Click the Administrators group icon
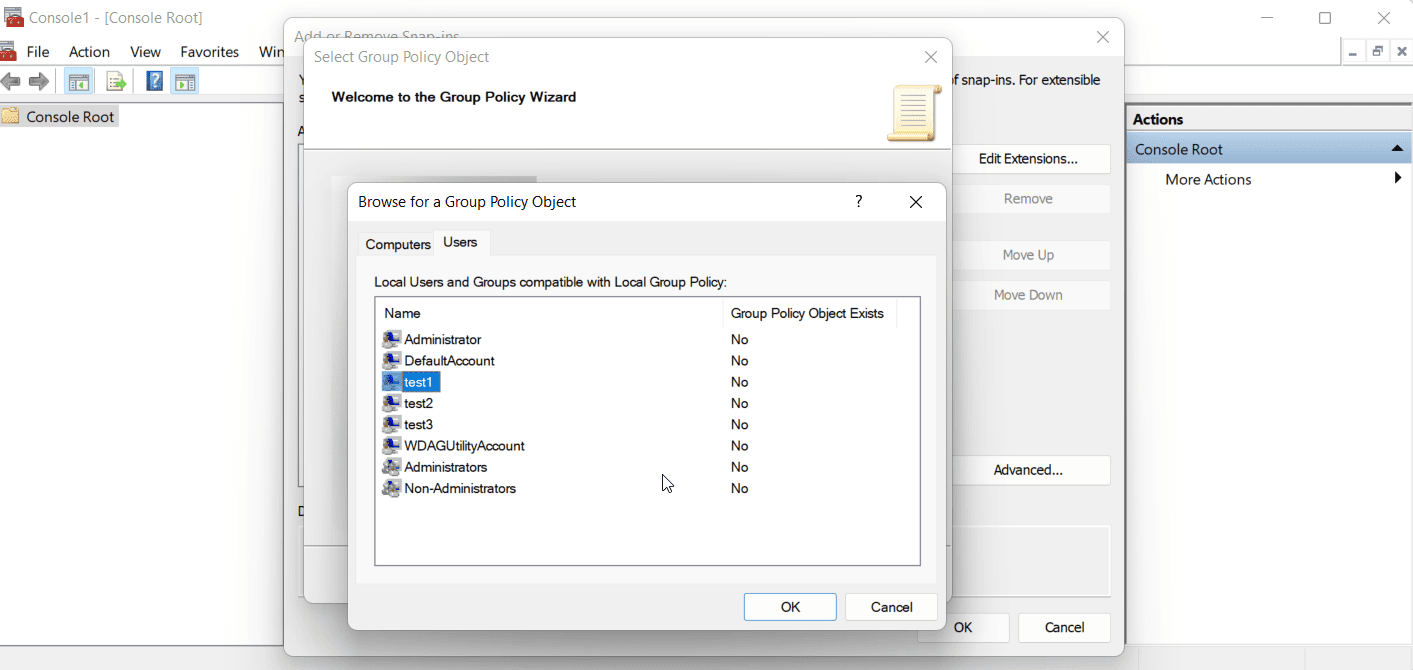Viewport: 1413px width, 670px height. [x=392, y=467]
